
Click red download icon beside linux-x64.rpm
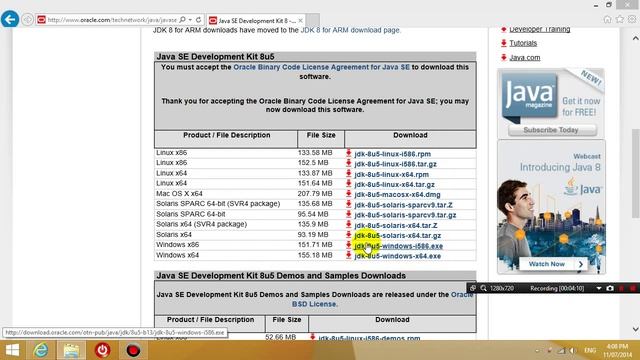[349, 173]
